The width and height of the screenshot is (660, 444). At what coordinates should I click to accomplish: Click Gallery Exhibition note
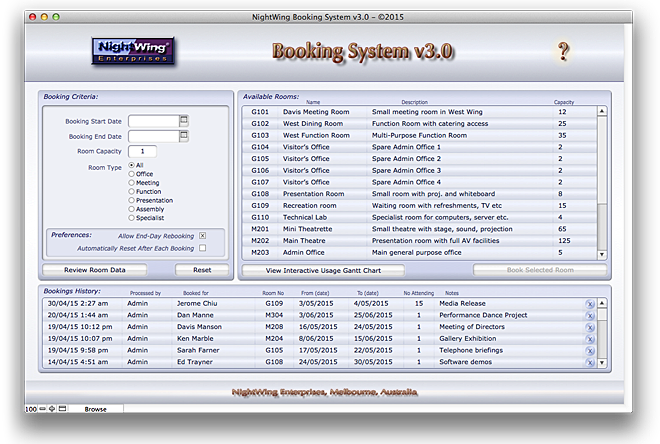468,339
